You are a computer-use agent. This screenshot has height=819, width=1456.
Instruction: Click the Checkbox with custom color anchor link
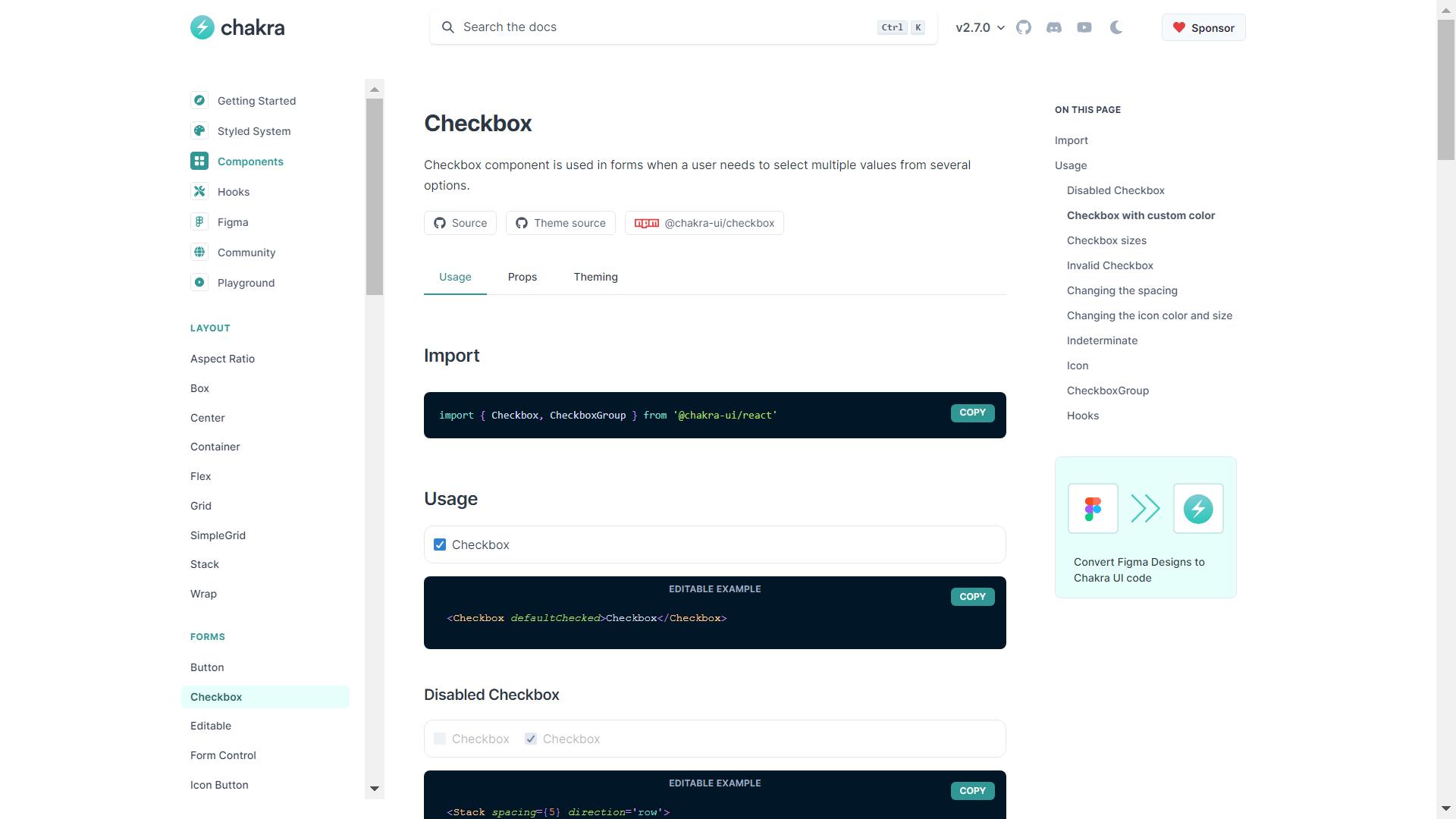pos(1140,215)
